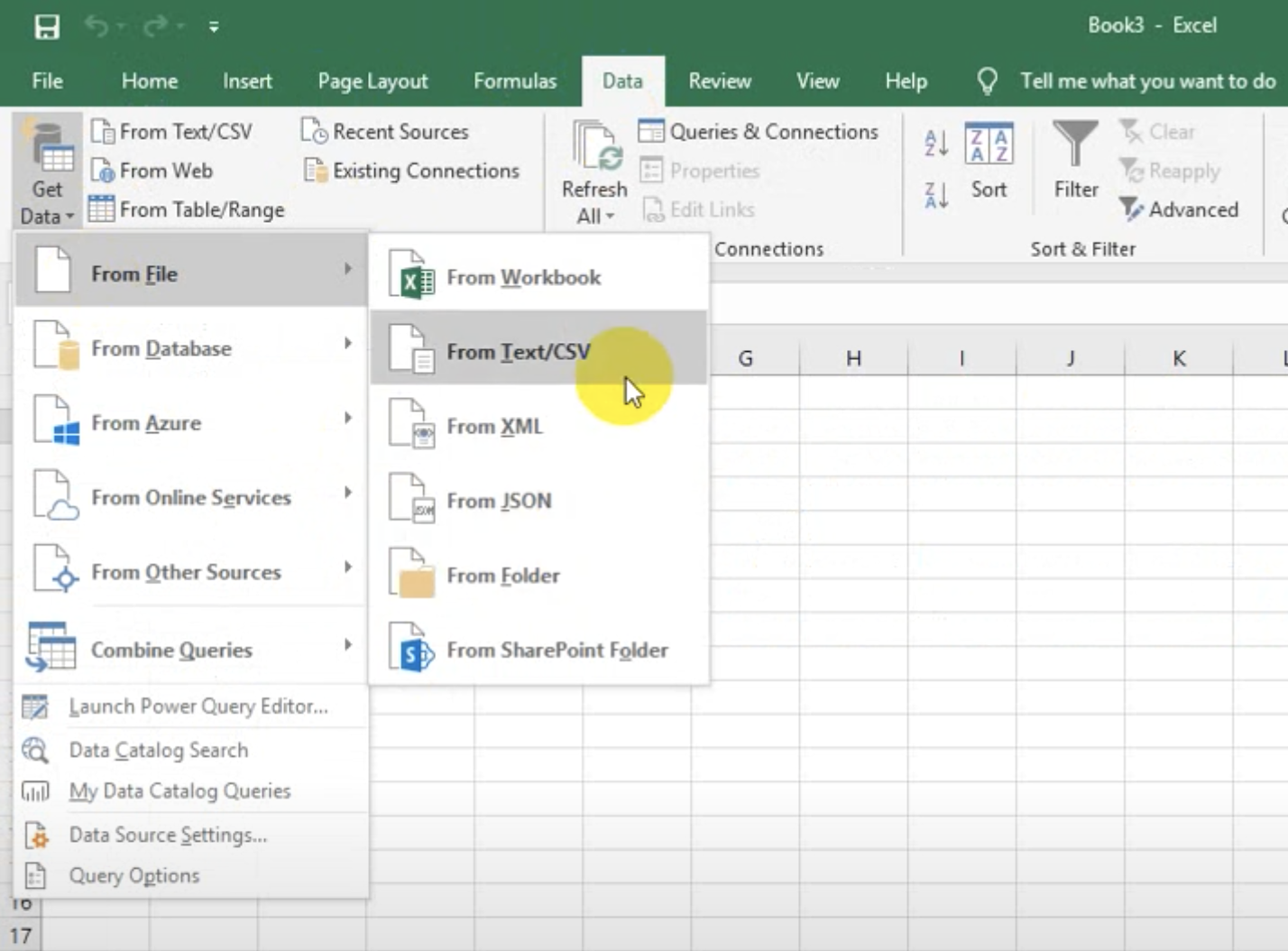Click Queries & Connections
Viewport: 1288px width, 951px height.
772,131
